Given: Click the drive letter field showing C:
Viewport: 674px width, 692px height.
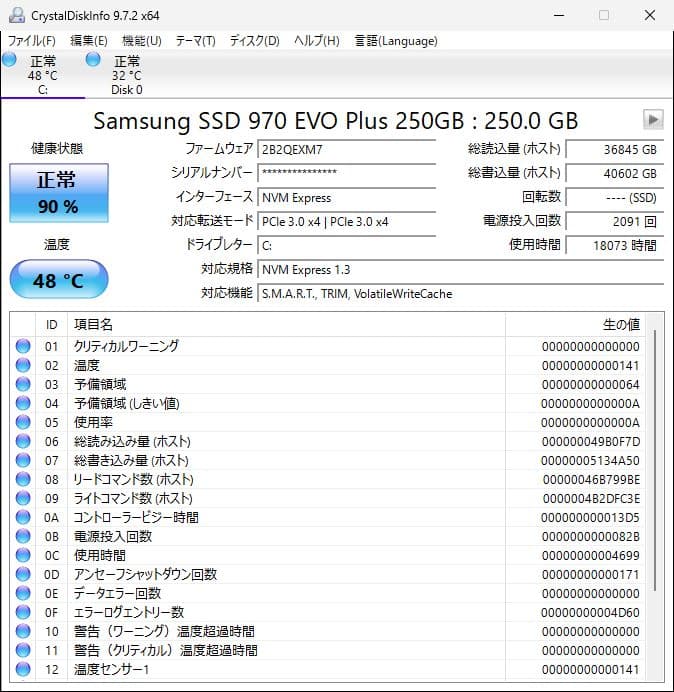Looking at the screenshot, I should tap(346, 245).
